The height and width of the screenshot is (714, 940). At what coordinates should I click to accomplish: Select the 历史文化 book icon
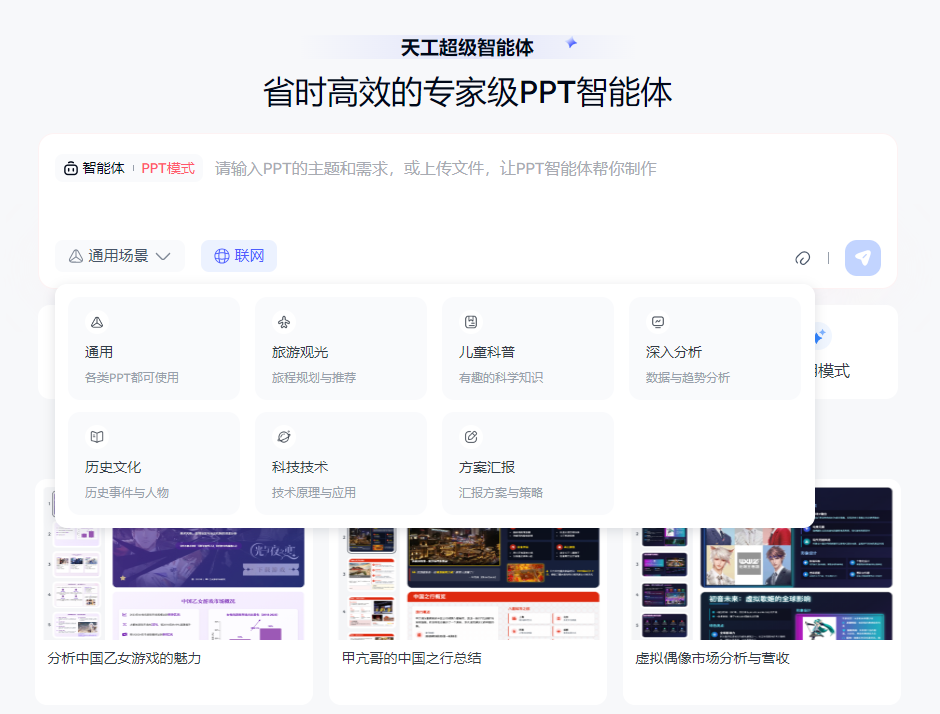point(98,437)
